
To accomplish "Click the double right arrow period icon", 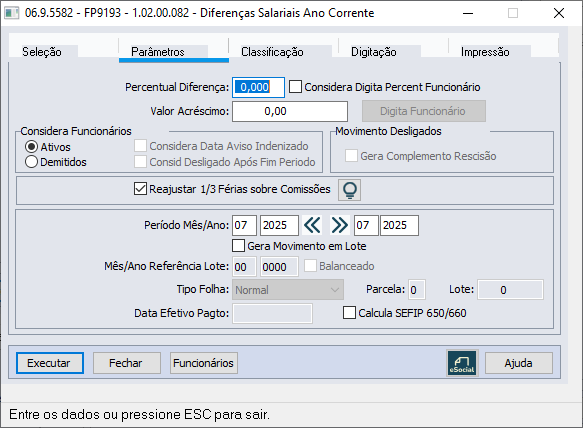I will click(339, 225).
